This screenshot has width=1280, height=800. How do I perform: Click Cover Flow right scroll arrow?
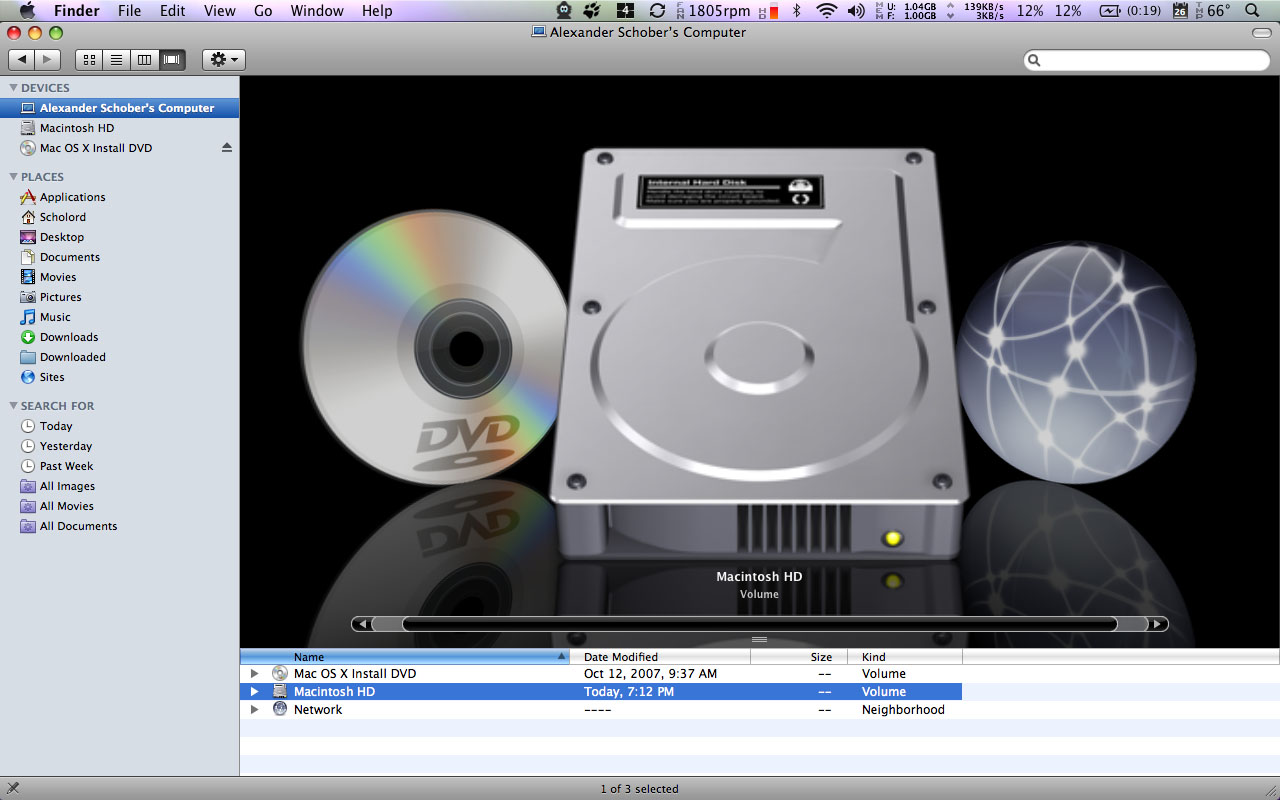pyautogui.click(x=1157, y=624)
